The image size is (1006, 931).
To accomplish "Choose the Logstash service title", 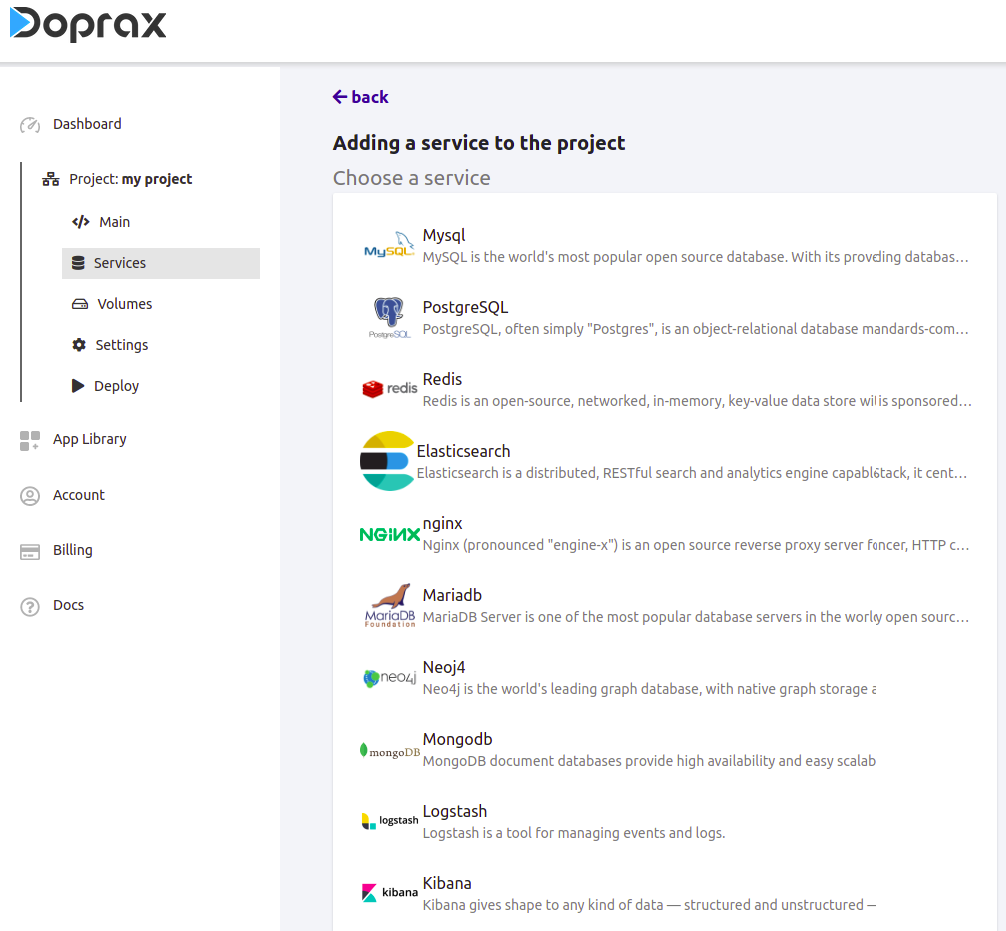I will pyautogui.click(x=455, y=812).
